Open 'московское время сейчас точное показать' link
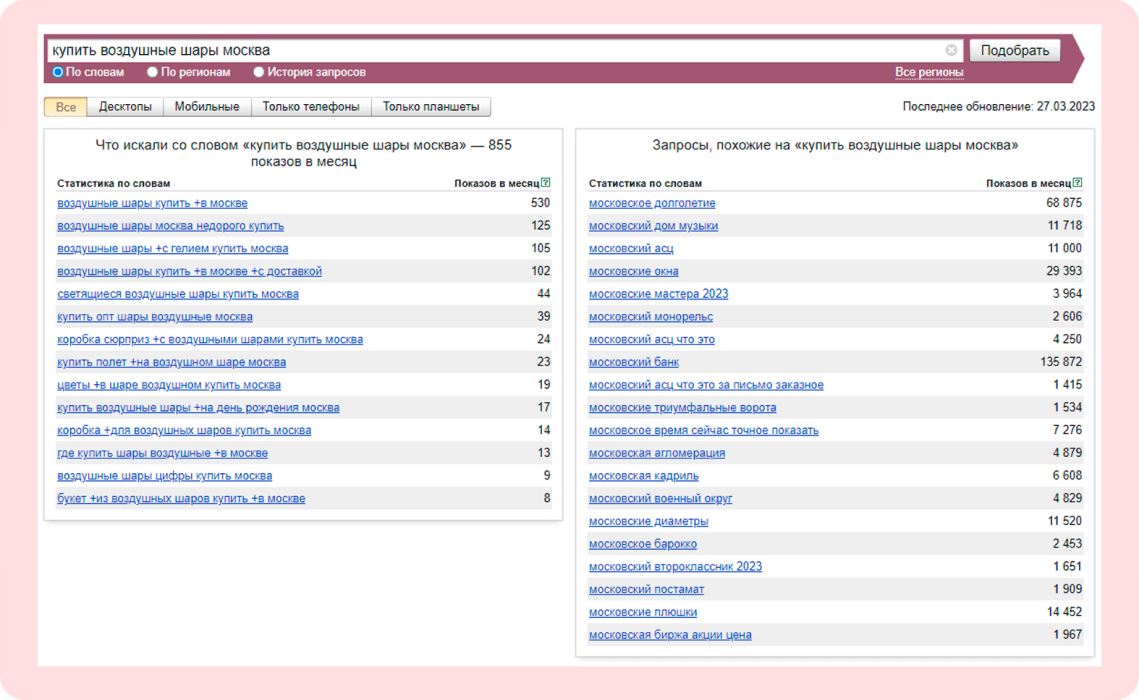Viewport: 1139px width, 700px height. (x=704, y=430)
